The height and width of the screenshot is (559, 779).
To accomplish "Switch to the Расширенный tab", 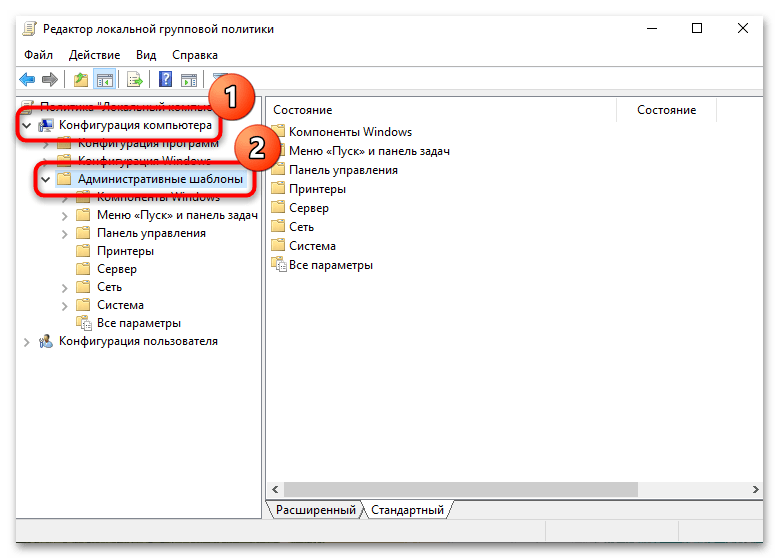I will coord(315,510).
